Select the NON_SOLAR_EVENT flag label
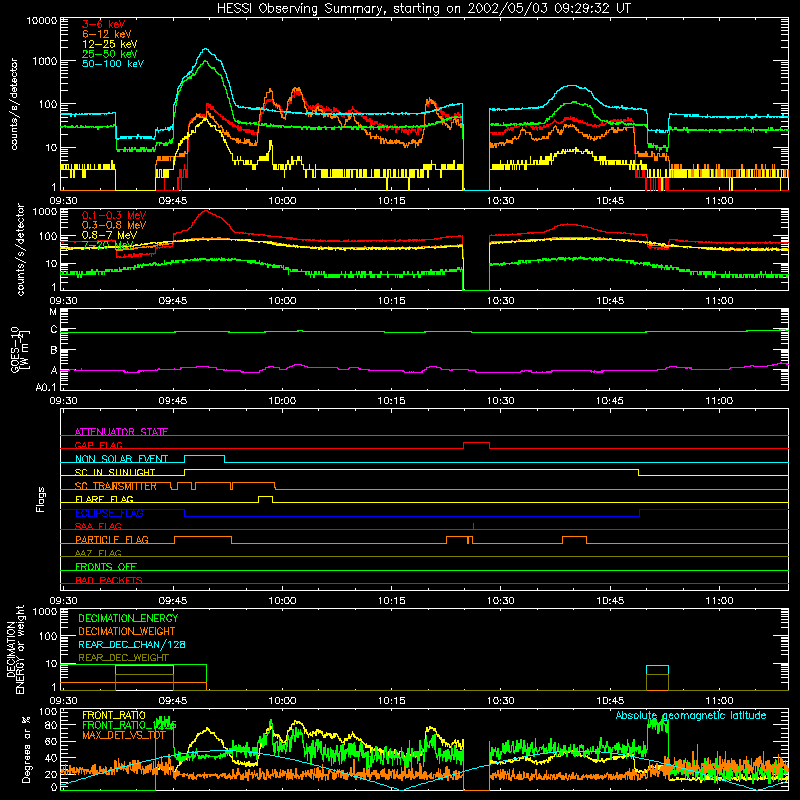800x800 pixels. coord(121,459)
